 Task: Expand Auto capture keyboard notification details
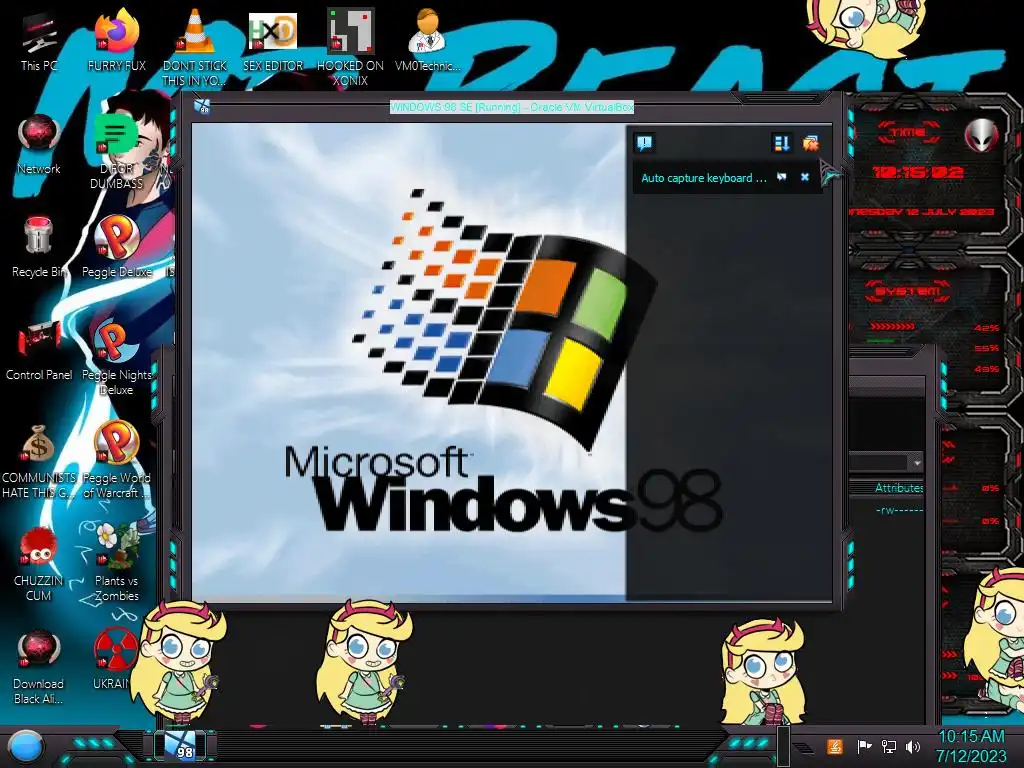coord(782,177)
